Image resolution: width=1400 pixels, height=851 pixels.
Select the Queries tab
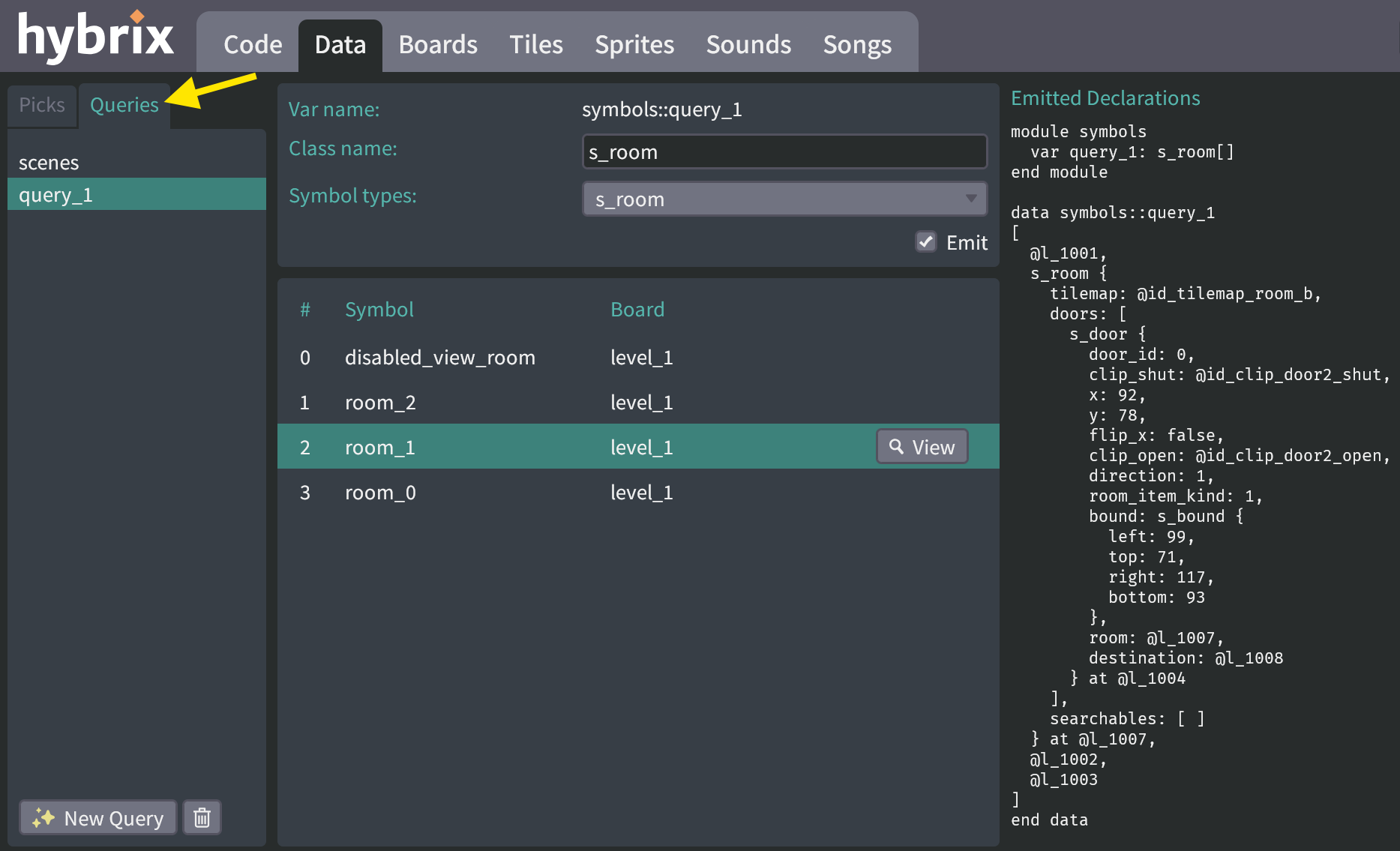(124, 105)
